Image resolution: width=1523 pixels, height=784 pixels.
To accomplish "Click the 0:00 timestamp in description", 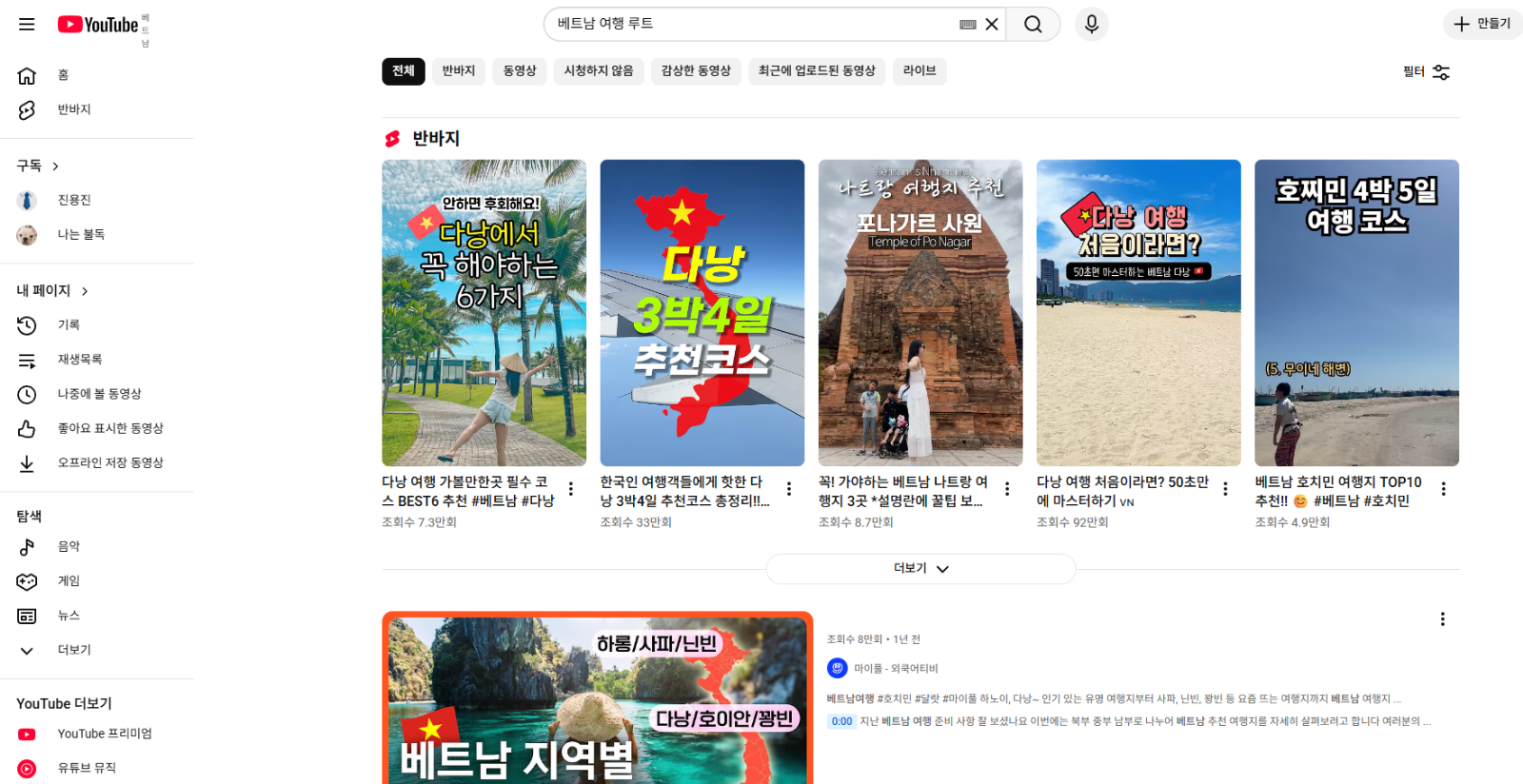I will (841, 721).
